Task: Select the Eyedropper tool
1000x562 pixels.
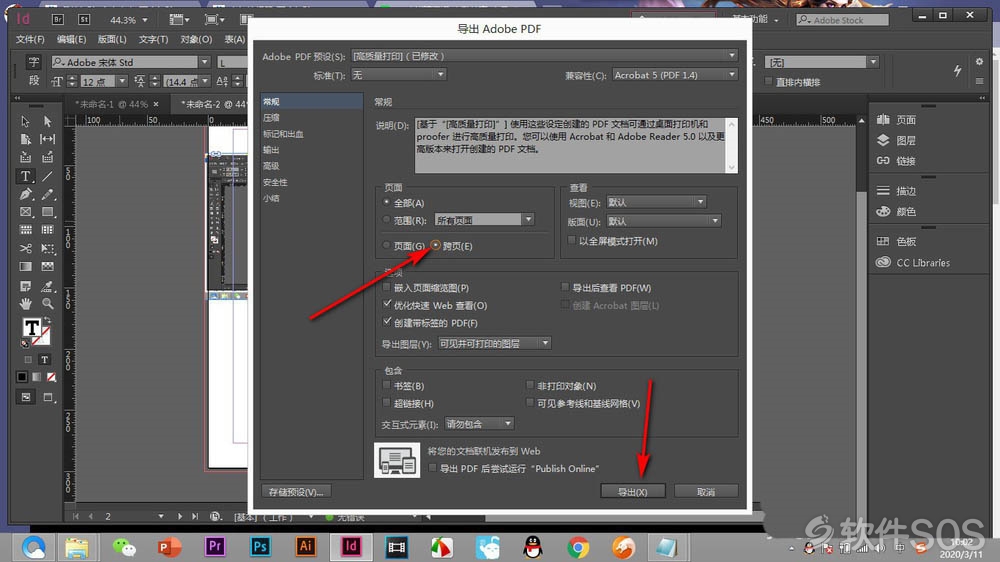Action: coord(47,286)
